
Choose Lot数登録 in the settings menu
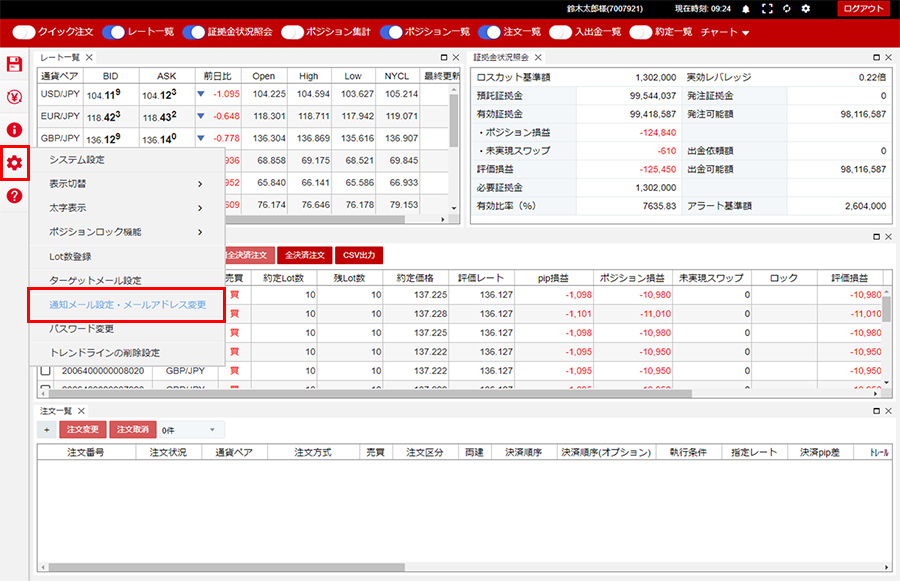tap(127, 257)
